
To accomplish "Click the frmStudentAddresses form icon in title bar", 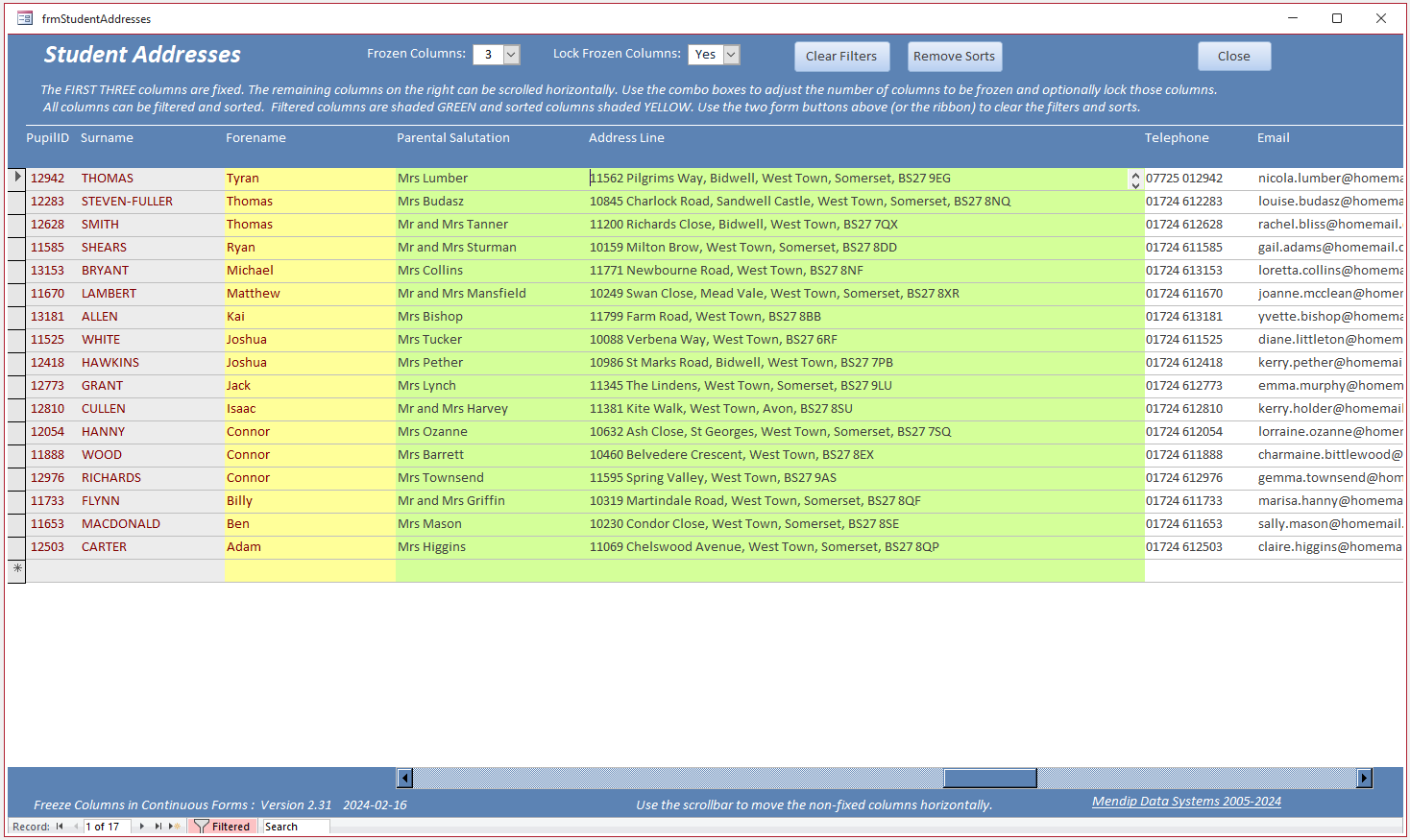I will pos(25,18).
